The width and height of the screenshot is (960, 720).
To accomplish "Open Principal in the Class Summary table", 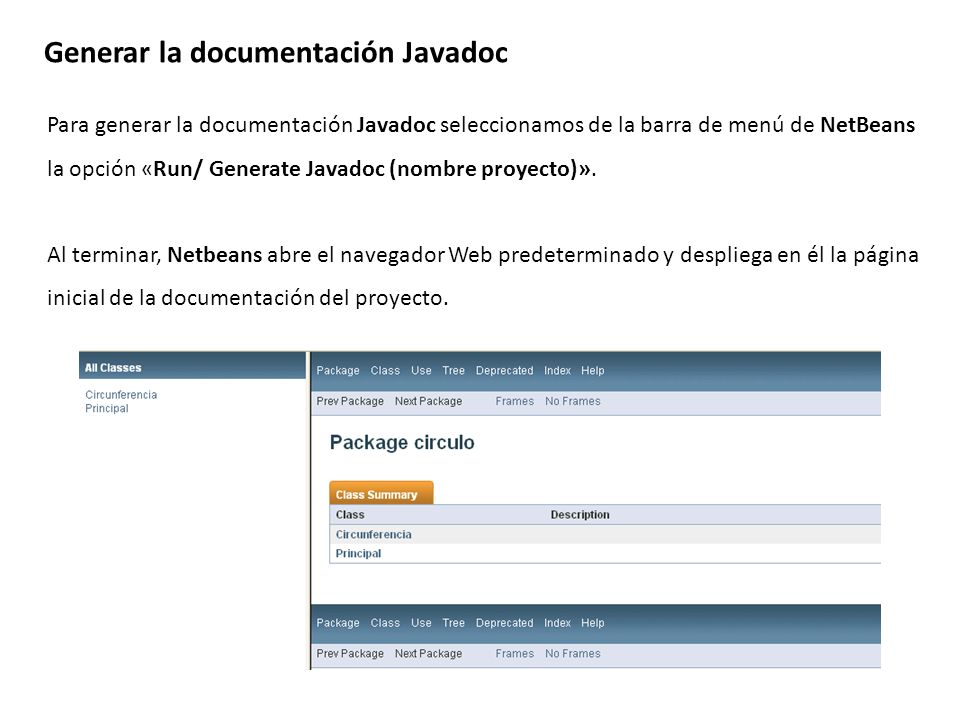I will [x=358, y=553].
